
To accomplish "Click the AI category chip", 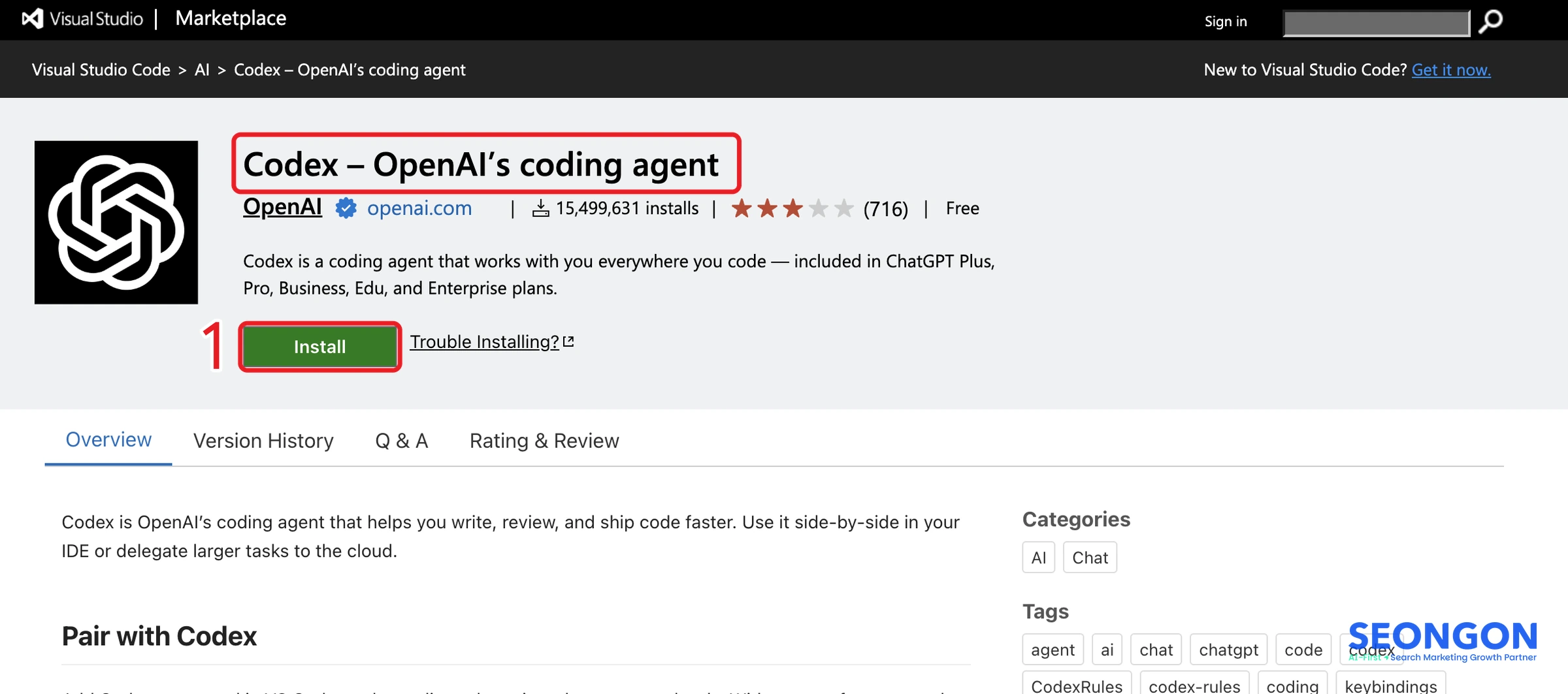I will (x=1038, y=558).
